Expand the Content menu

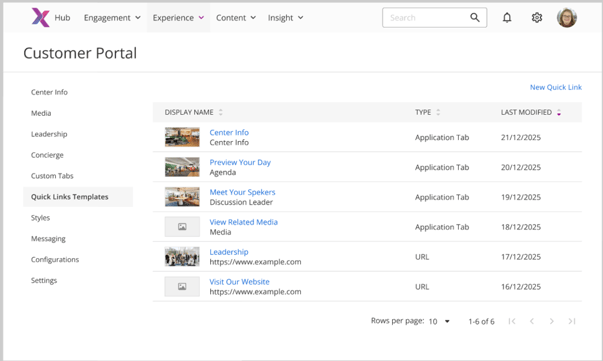click(236, 18)
